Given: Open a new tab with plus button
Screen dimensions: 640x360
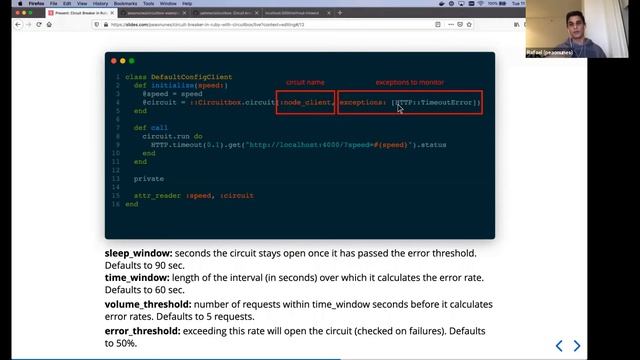Looking at the screenshot, I should tap(340, 13).
